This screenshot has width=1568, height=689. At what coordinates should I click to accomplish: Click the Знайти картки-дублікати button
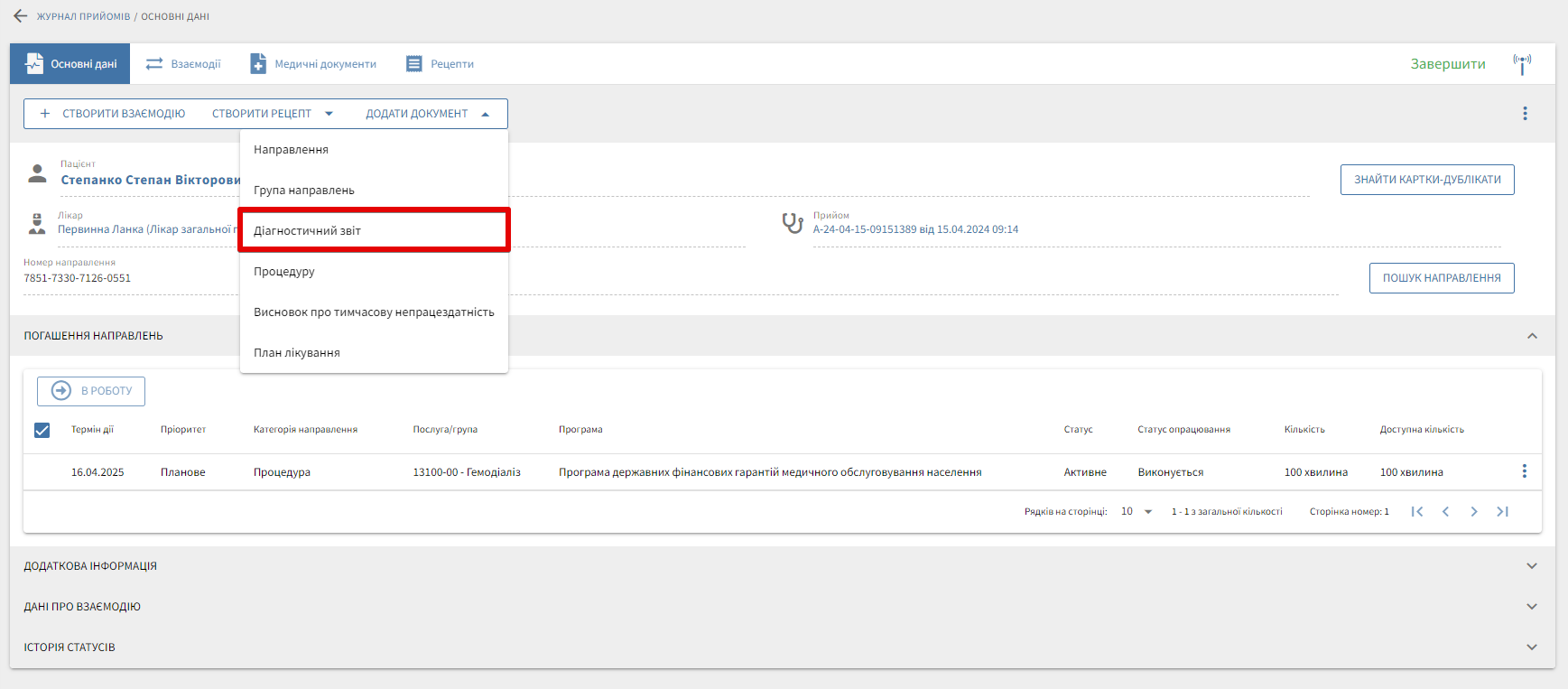point(1426,180)
